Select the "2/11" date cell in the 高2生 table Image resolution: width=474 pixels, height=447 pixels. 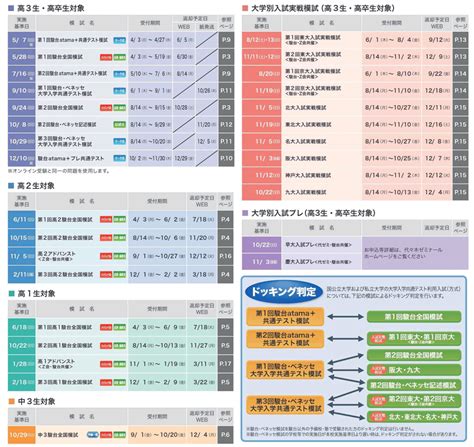21,275
